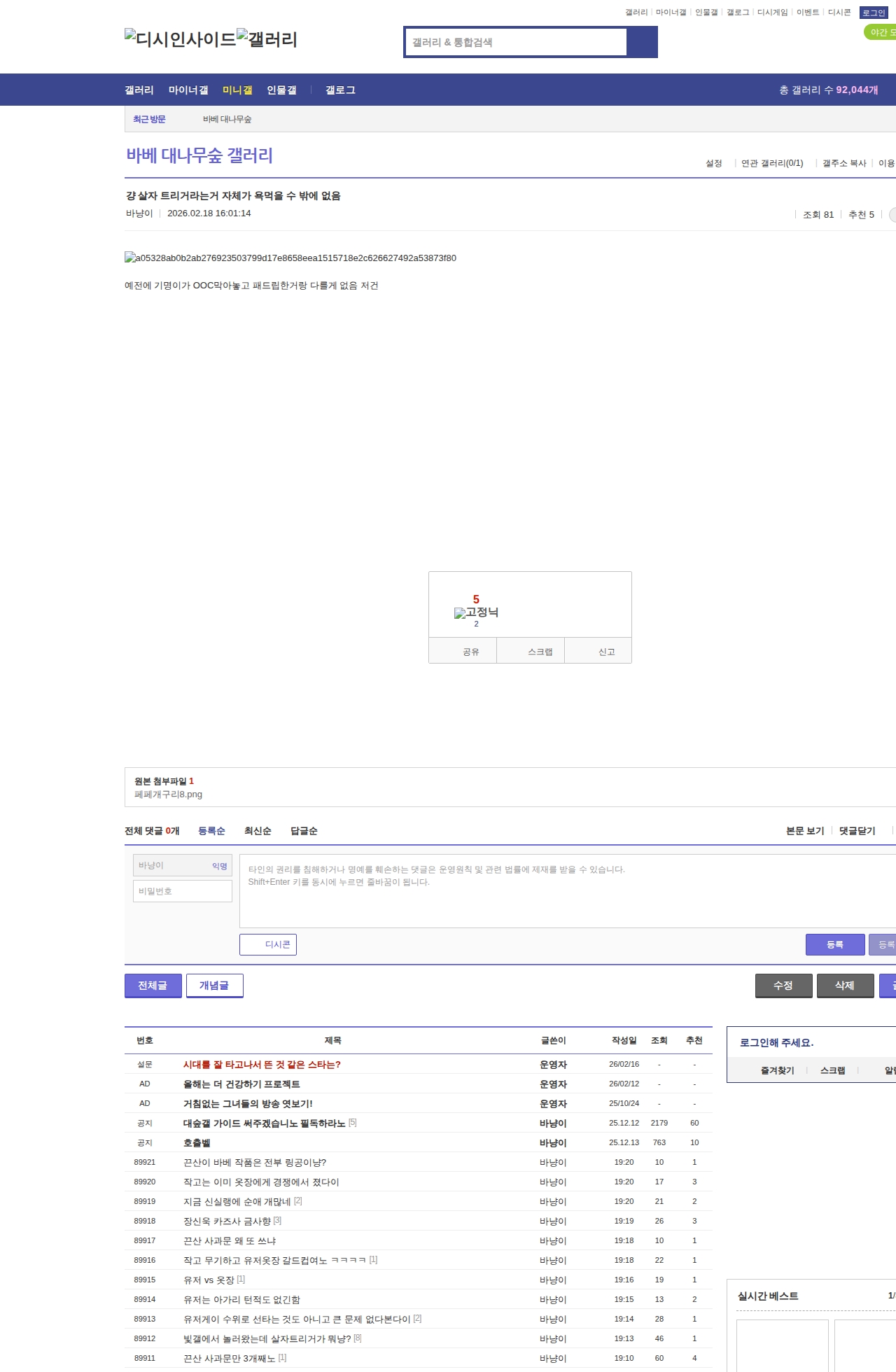Click the 로그인해 주세요. login prompt
This screenshot has width=896, height=1372.
[x=777, y=1042]
